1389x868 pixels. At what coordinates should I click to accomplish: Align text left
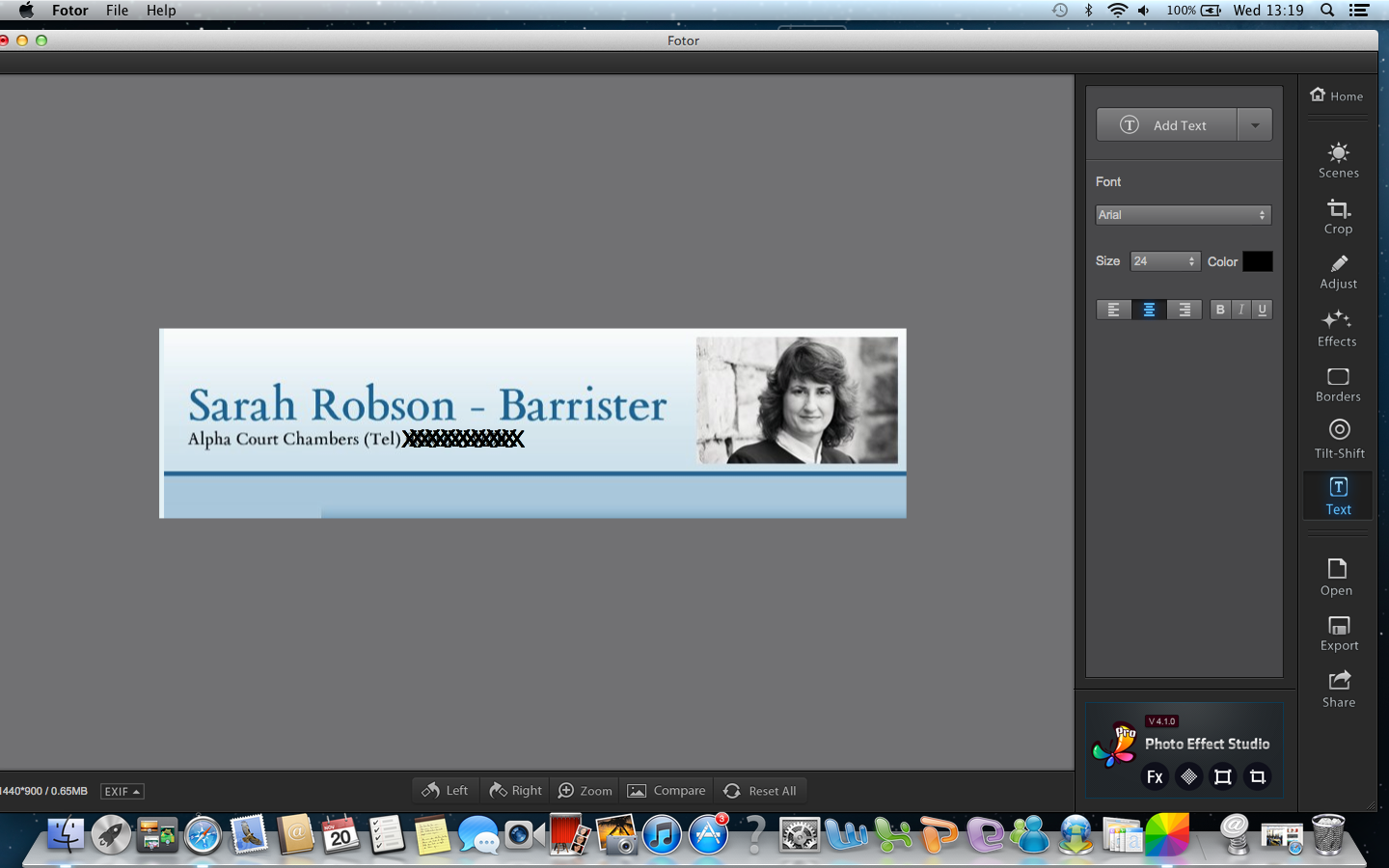coord(1114,310)
